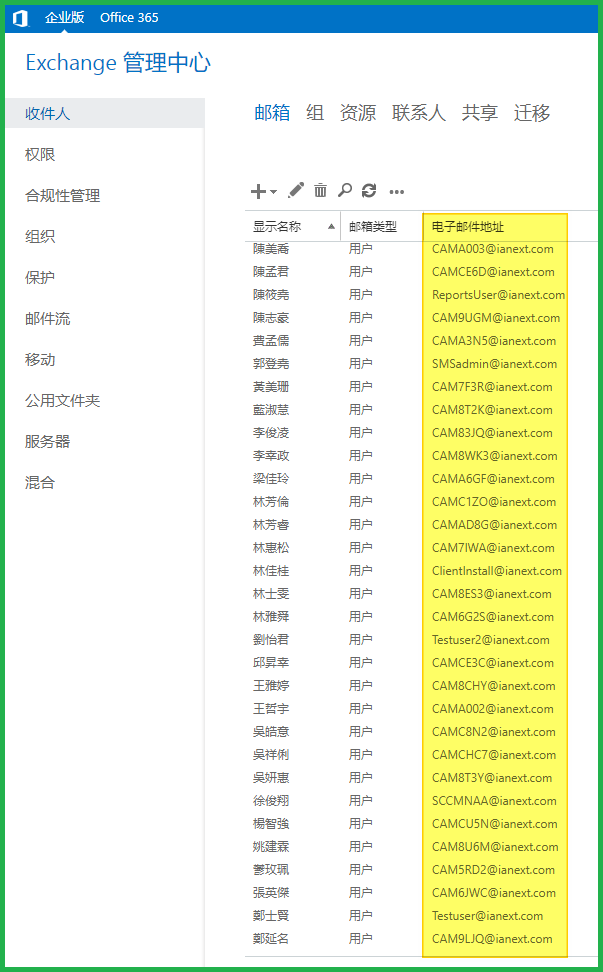Click the delete trash can icon
Image resolution: width=603 pixels, height=972 pixels.
320,190
